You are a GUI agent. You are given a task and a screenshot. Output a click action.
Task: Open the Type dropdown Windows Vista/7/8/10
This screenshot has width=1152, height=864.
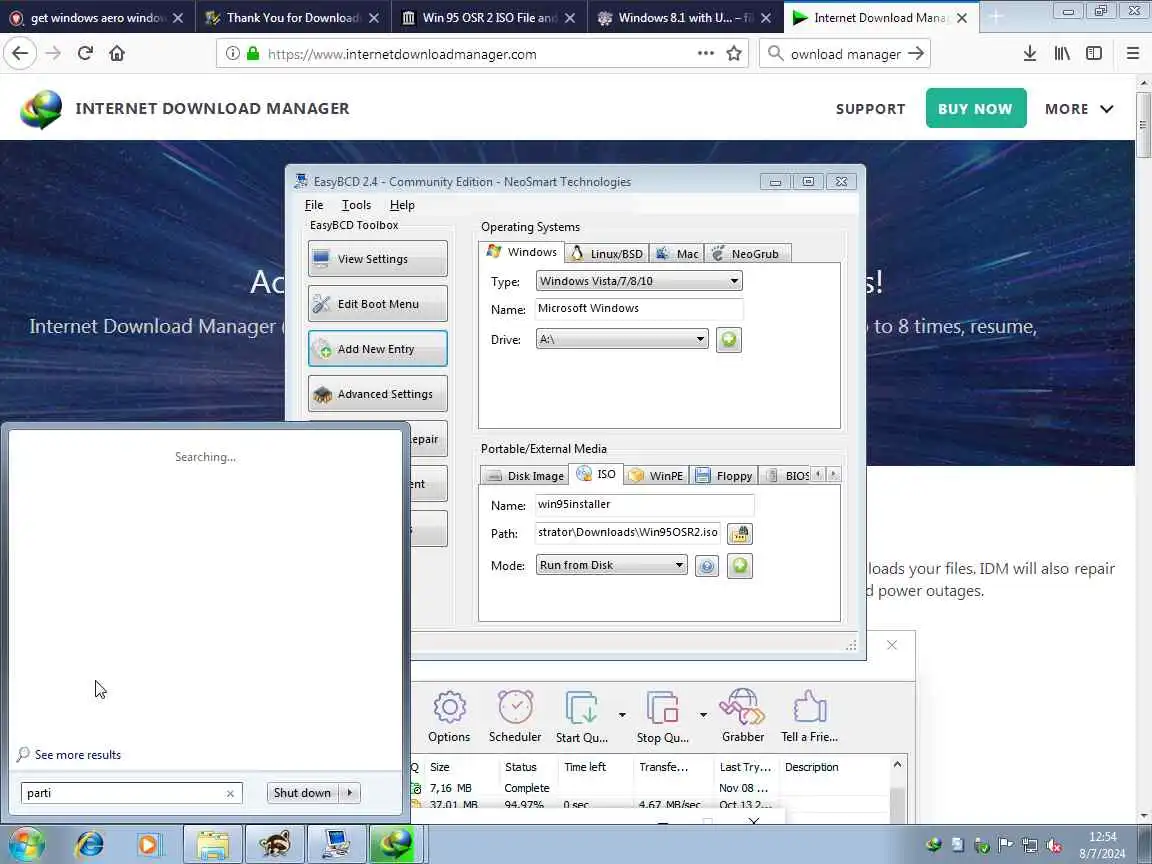[x=638, y=281]
